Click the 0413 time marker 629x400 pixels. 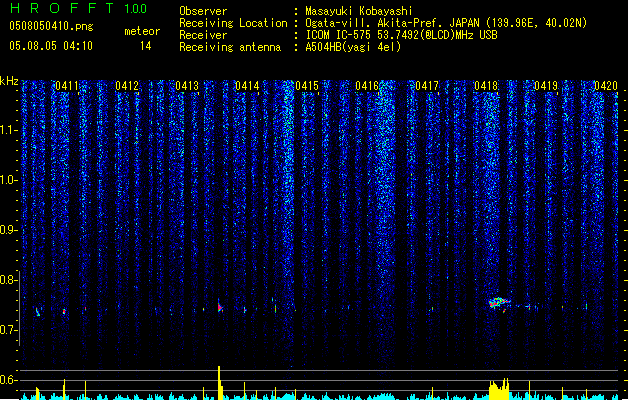[x=187, y=86]
